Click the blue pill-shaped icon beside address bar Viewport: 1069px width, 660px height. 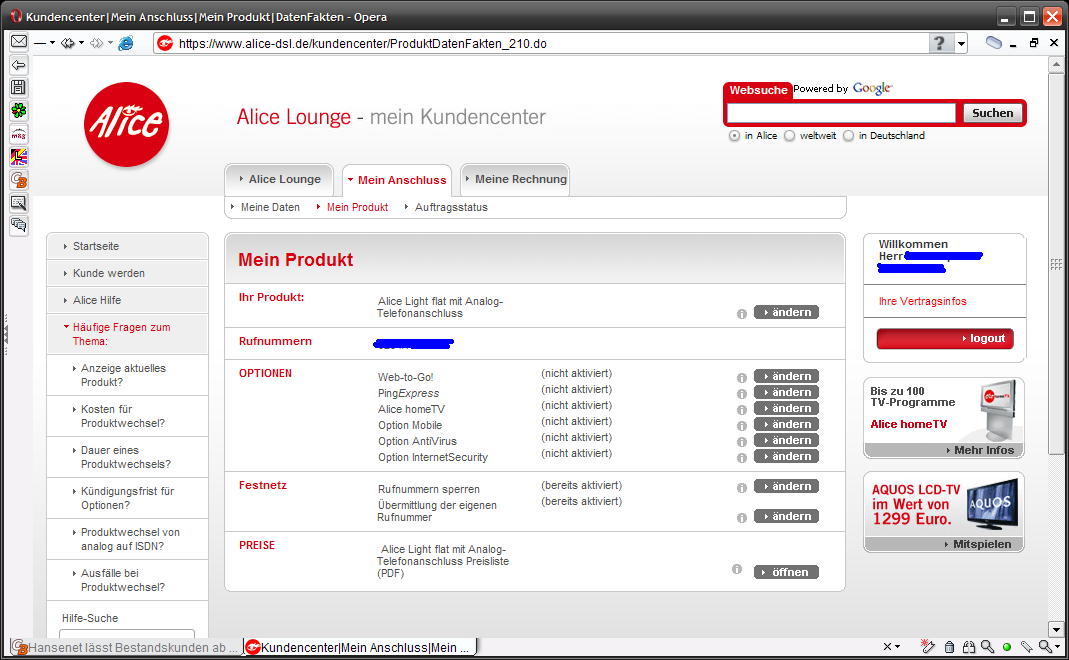click(994, 43)
